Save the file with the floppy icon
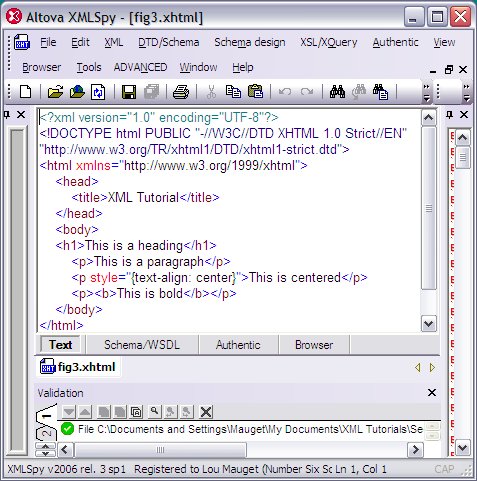477x481 pixels. pyautogui.click(x=129, y=92)
